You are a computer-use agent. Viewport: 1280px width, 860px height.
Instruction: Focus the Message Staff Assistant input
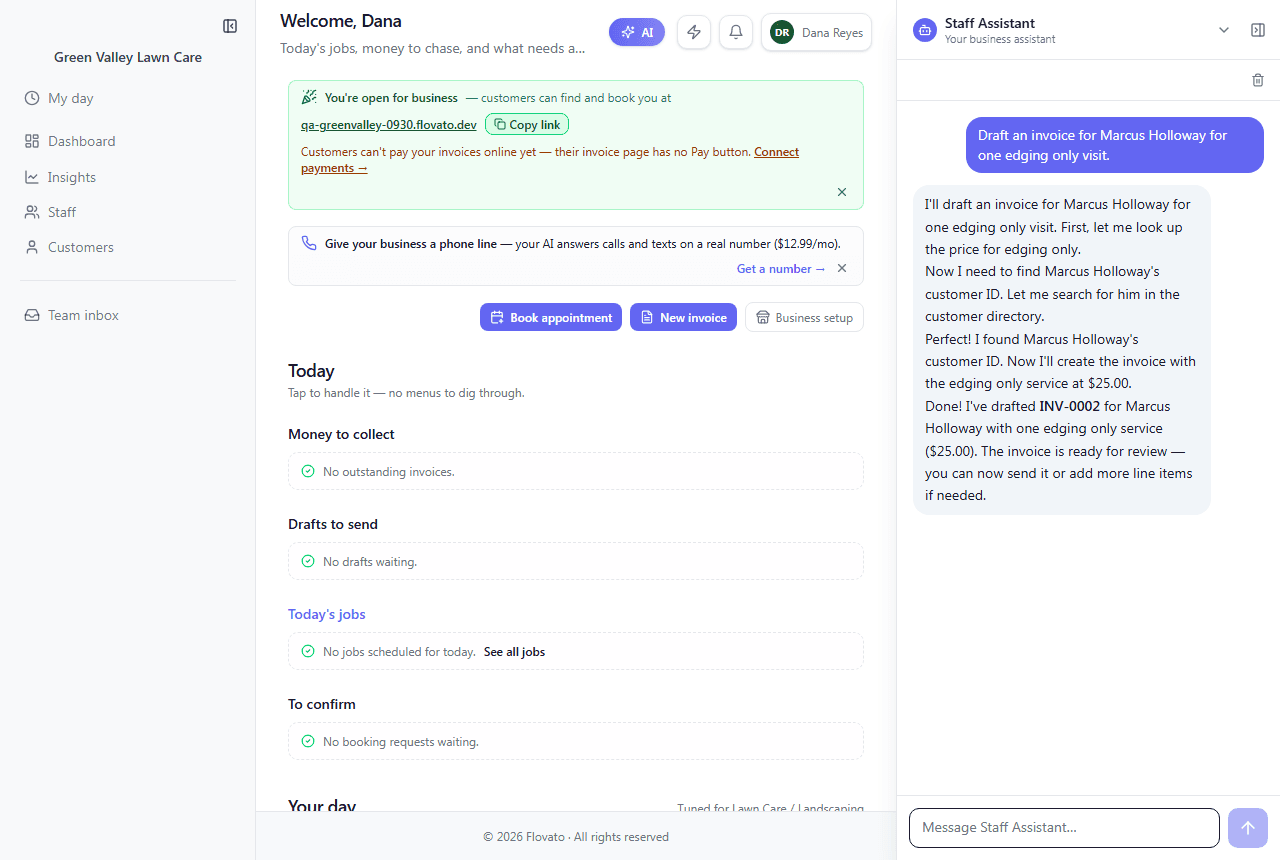pyautogui.click(x=1064, y=828)
